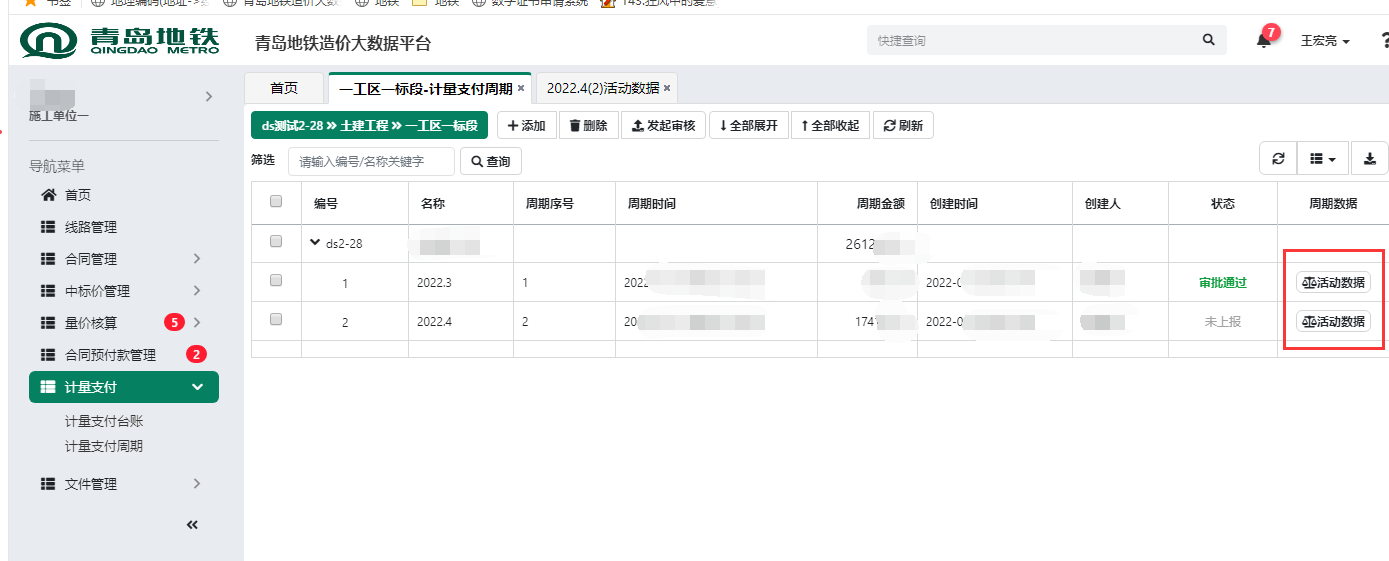Click the 全部展开 button
The image size is (1389, 561).
749,126
